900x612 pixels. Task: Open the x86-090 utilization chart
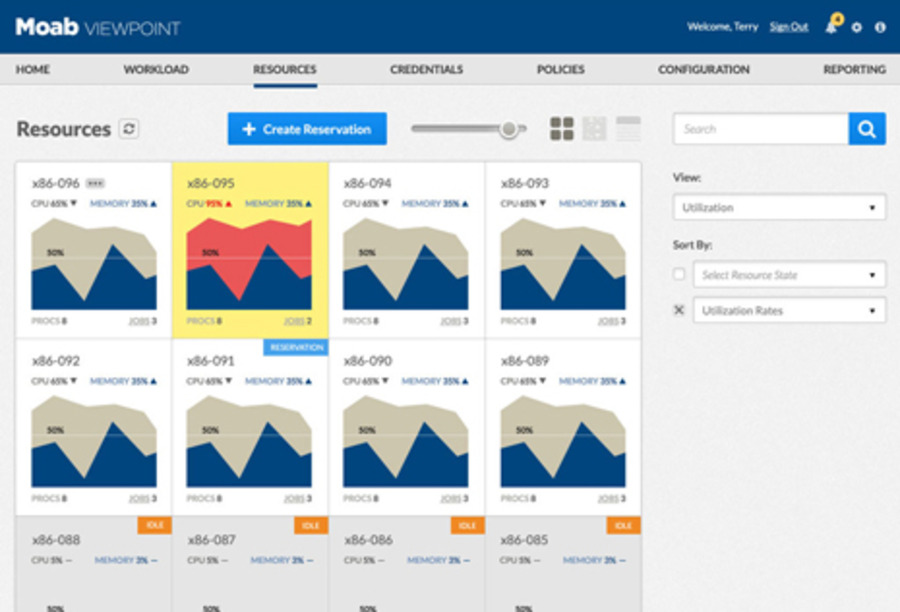(406, 441)
